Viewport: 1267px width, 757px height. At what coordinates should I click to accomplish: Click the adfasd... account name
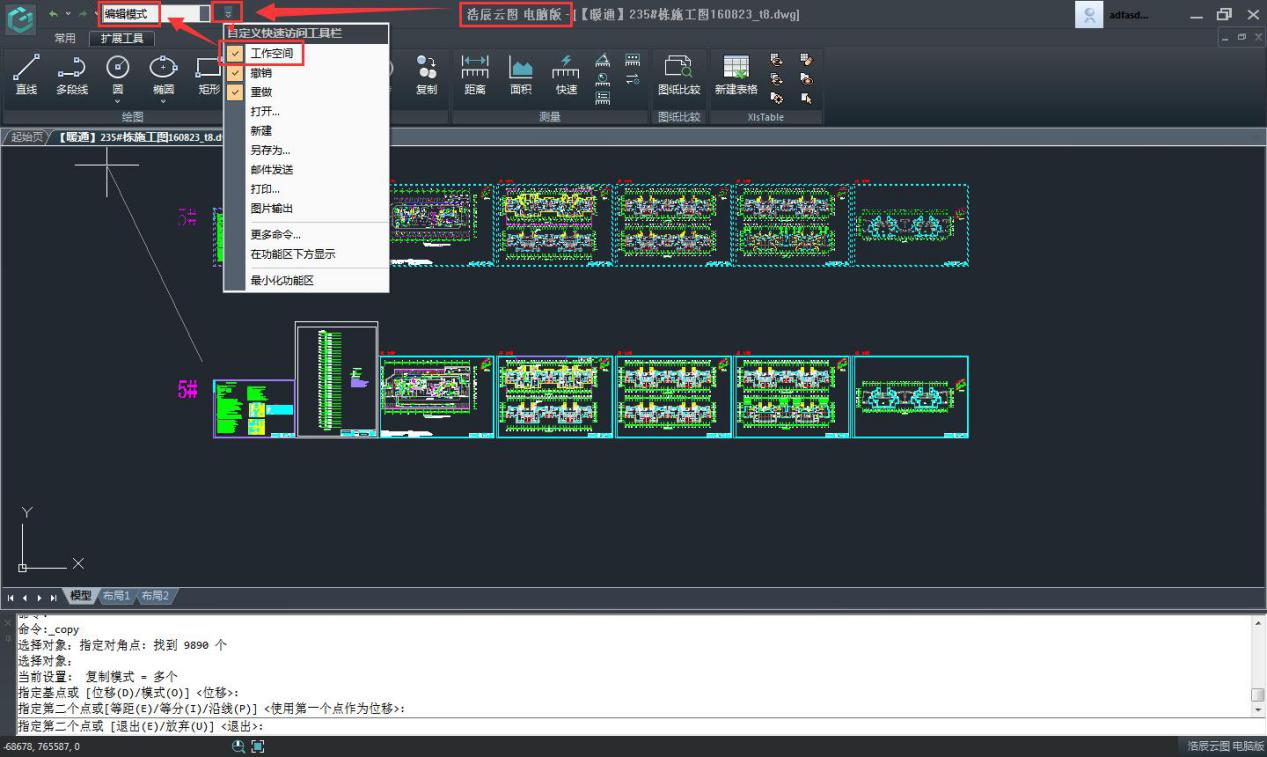(1129, 15)
